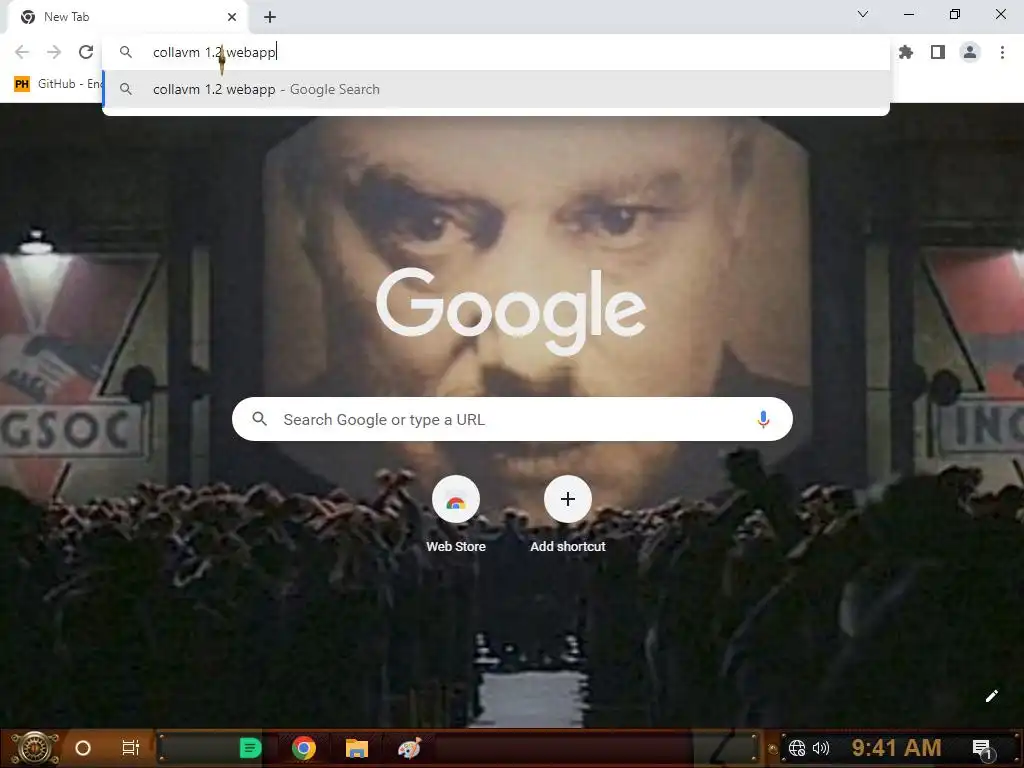Screen dimensions: 1024x768
Task: Reload the current page
Action: (x=86, y=52)
